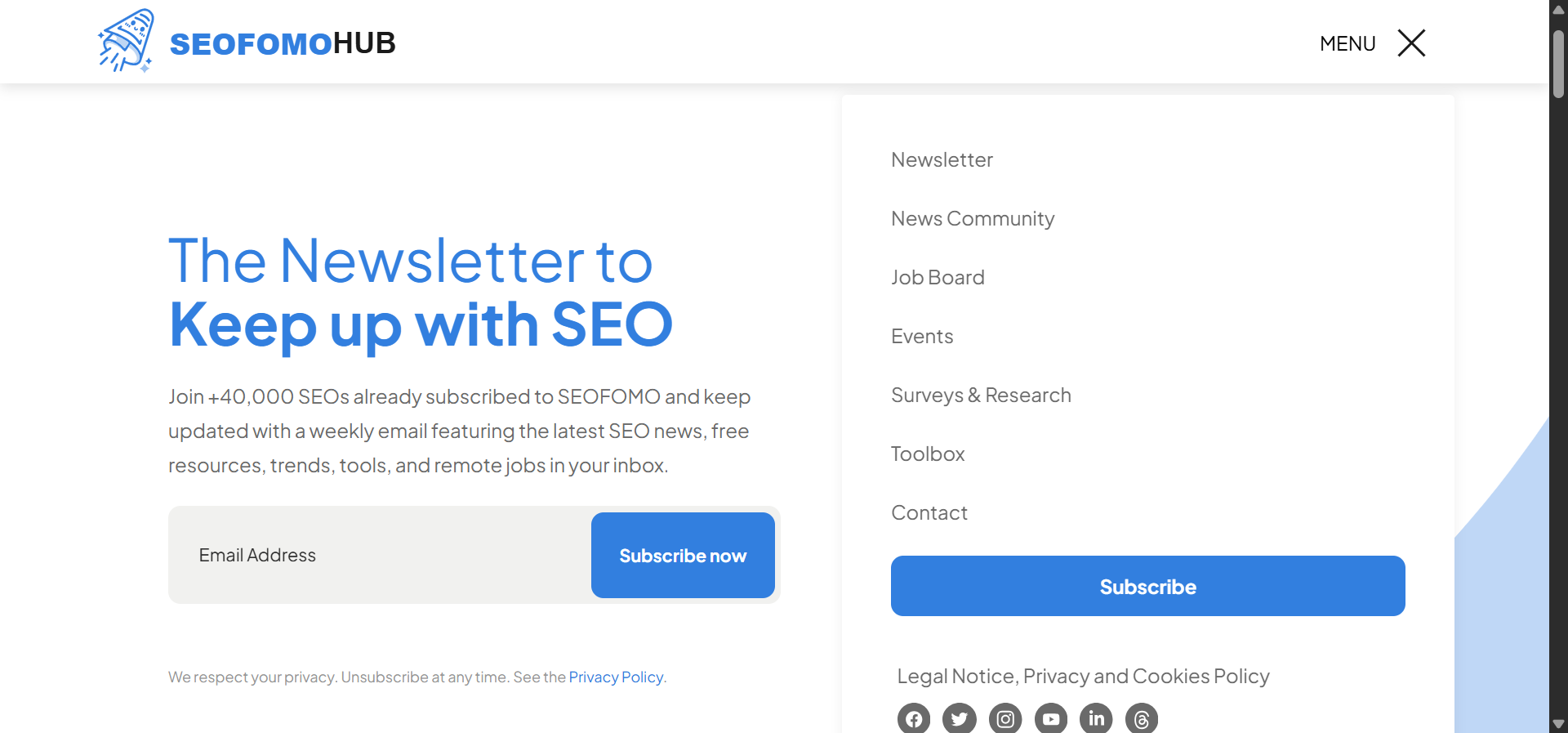The height and width of the screenshot is (733, 1568).
Task: Click the scrollbar down arrow
Action: tap(1558, 723)
